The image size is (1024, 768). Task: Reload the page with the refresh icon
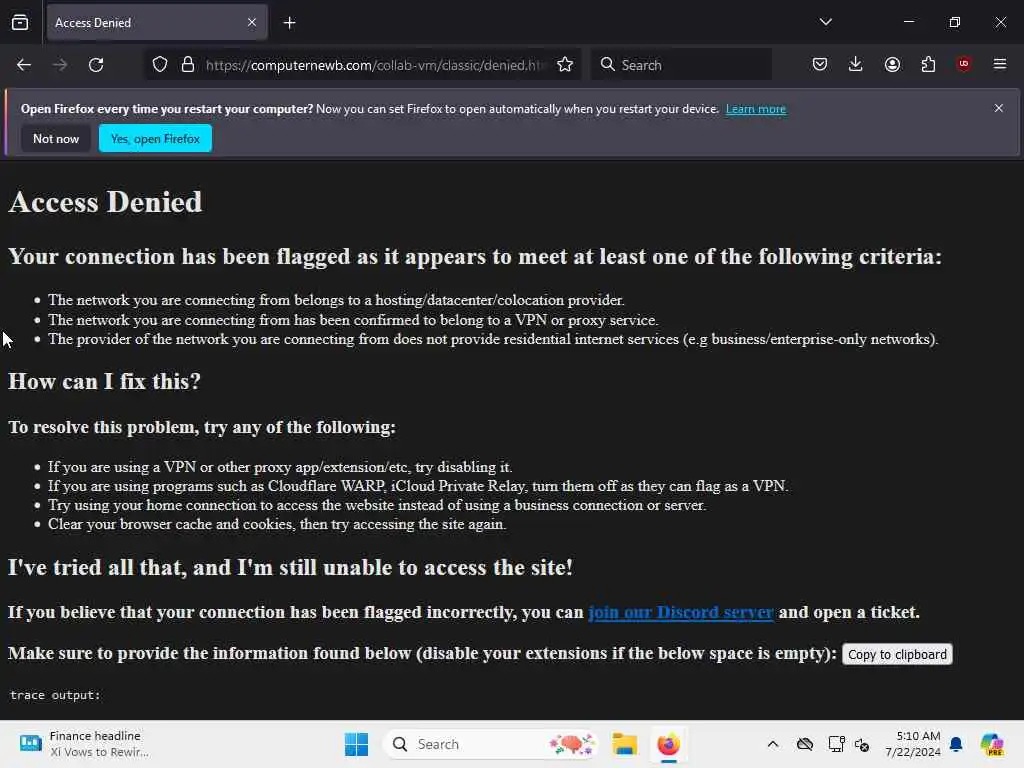96,65
